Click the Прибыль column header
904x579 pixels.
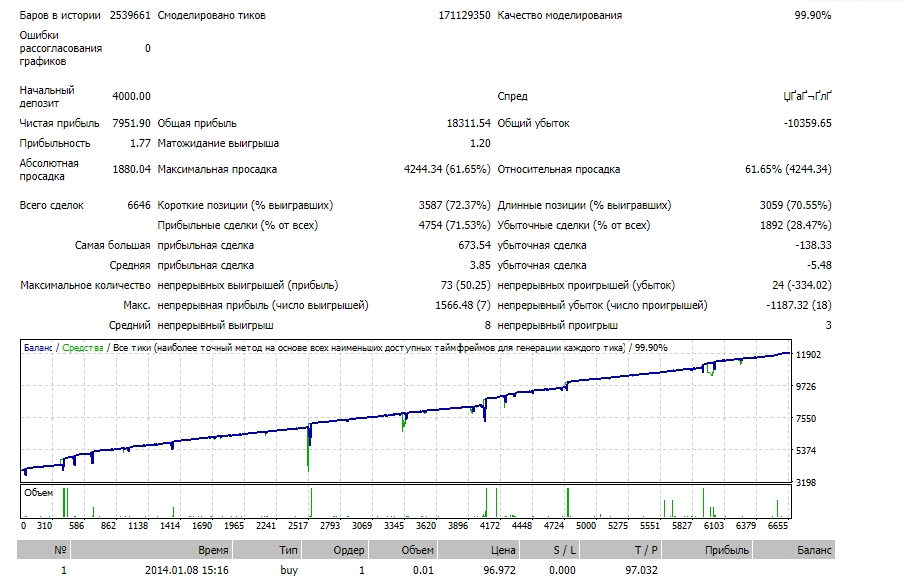pyautogui.click(x=706, y=550)
